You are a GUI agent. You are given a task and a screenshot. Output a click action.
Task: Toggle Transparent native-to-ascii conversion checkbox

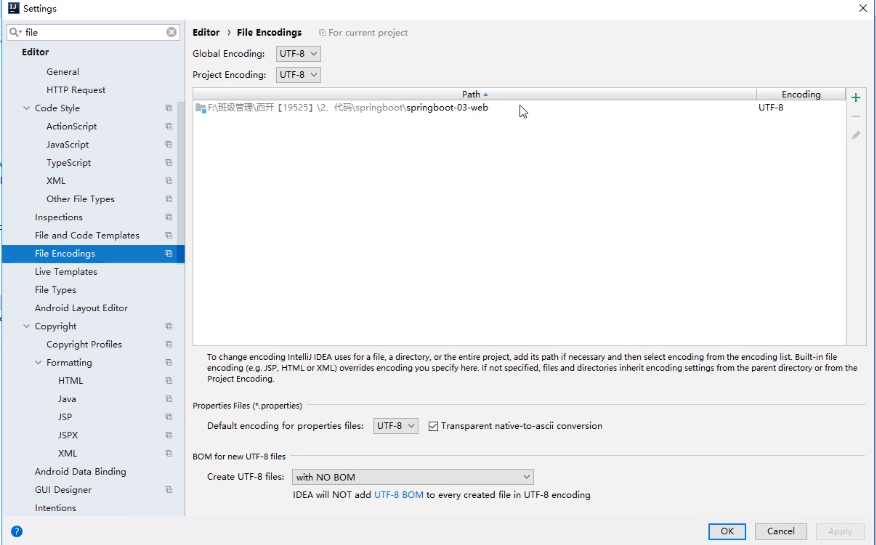point(433,426)
